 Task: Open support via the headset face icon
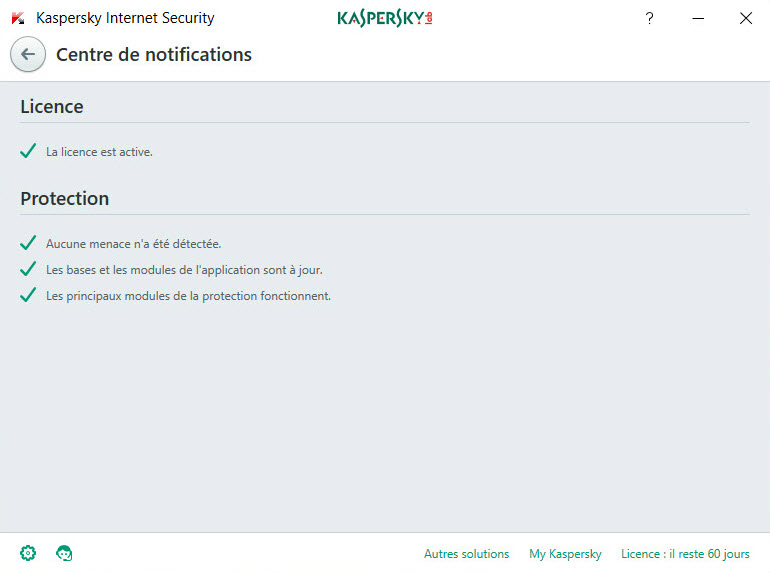pyautogui.click(x=64, y=553)
